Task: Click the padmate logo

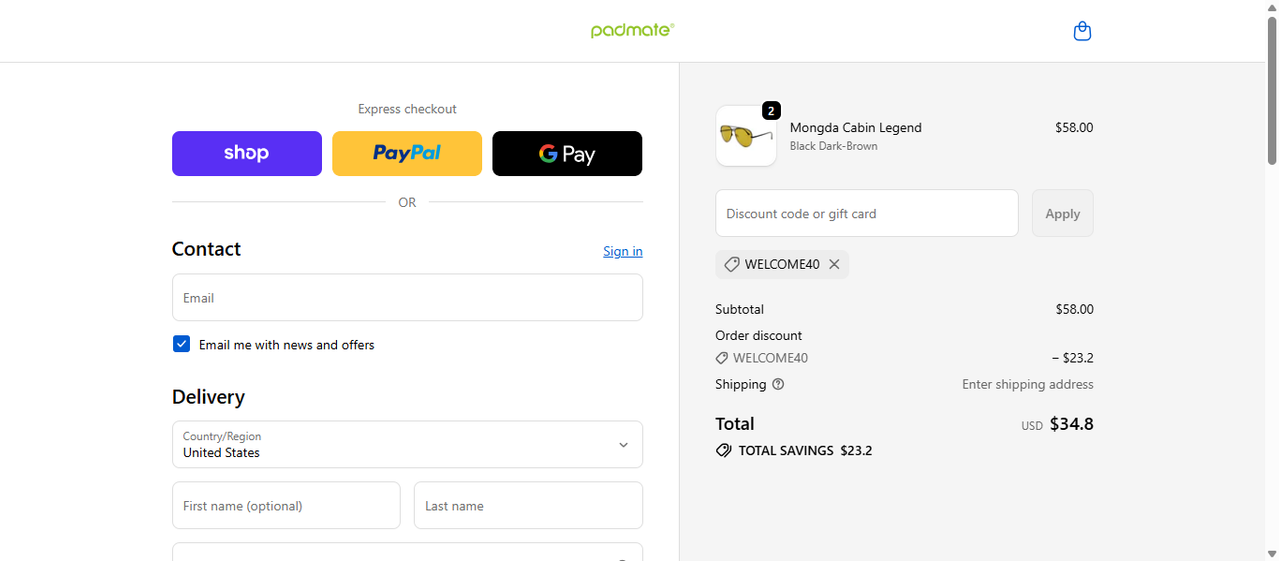Action: 632,30
